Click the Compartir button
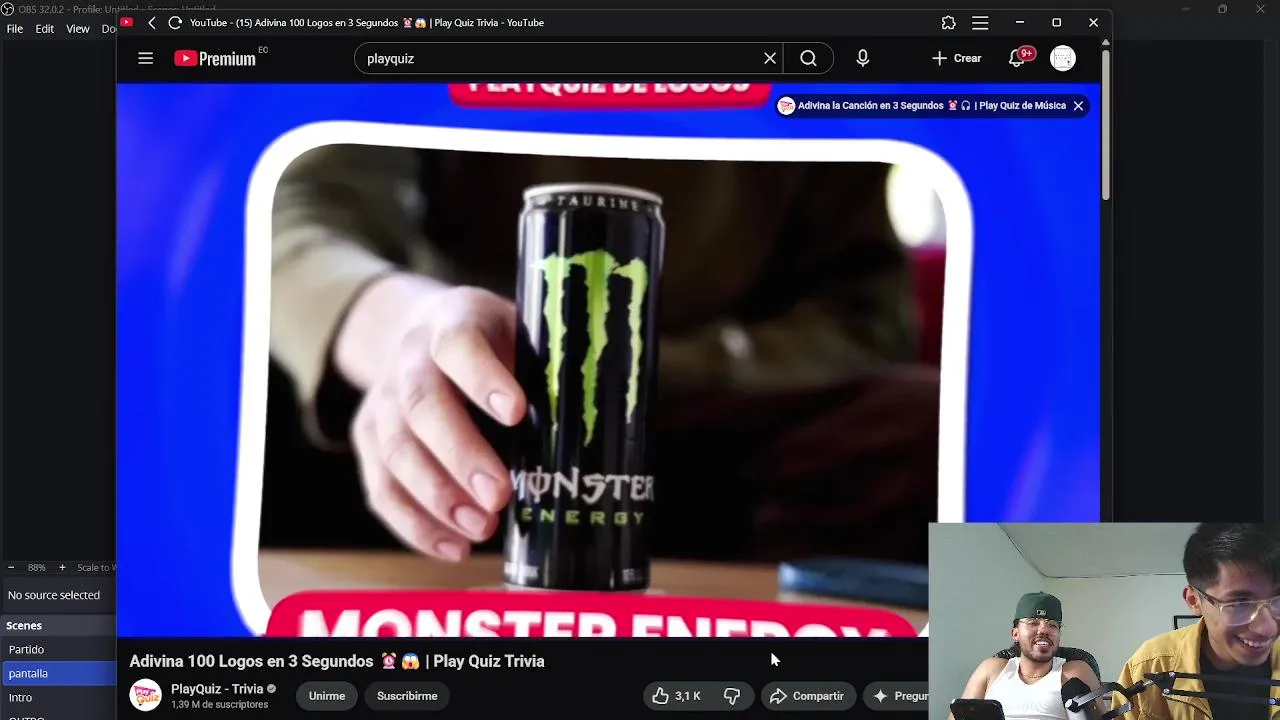Viewport: 1280px width, 720px height. 807,696
